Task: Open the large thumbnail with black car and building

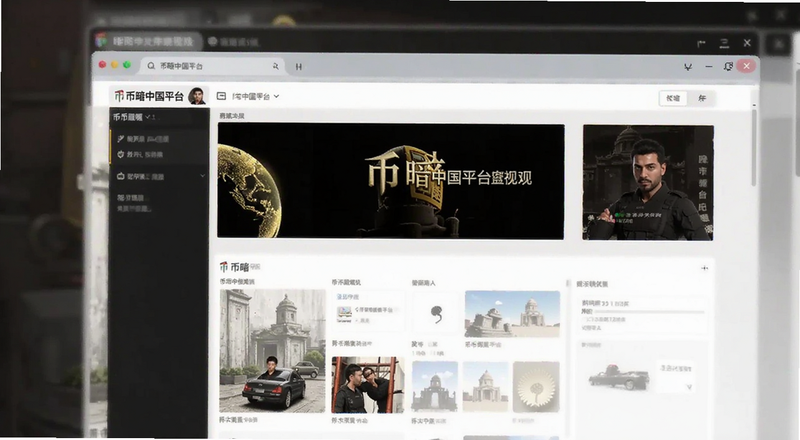Action: point(272,351)
